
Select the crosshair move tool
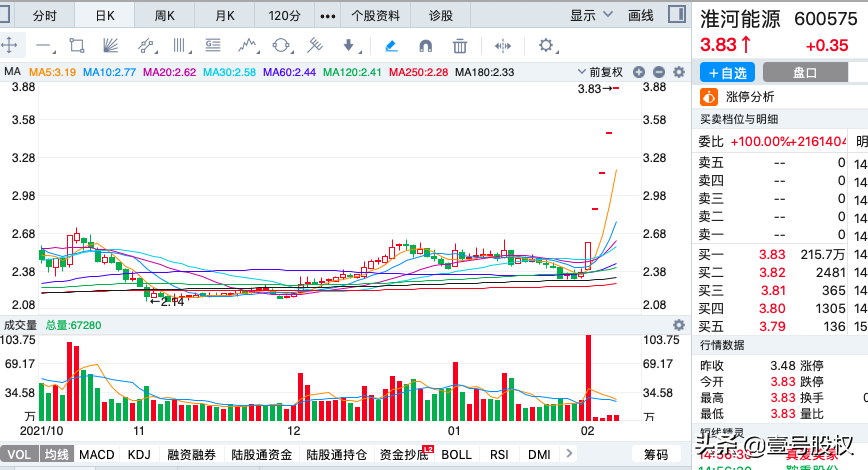click(x=9, y=45)
